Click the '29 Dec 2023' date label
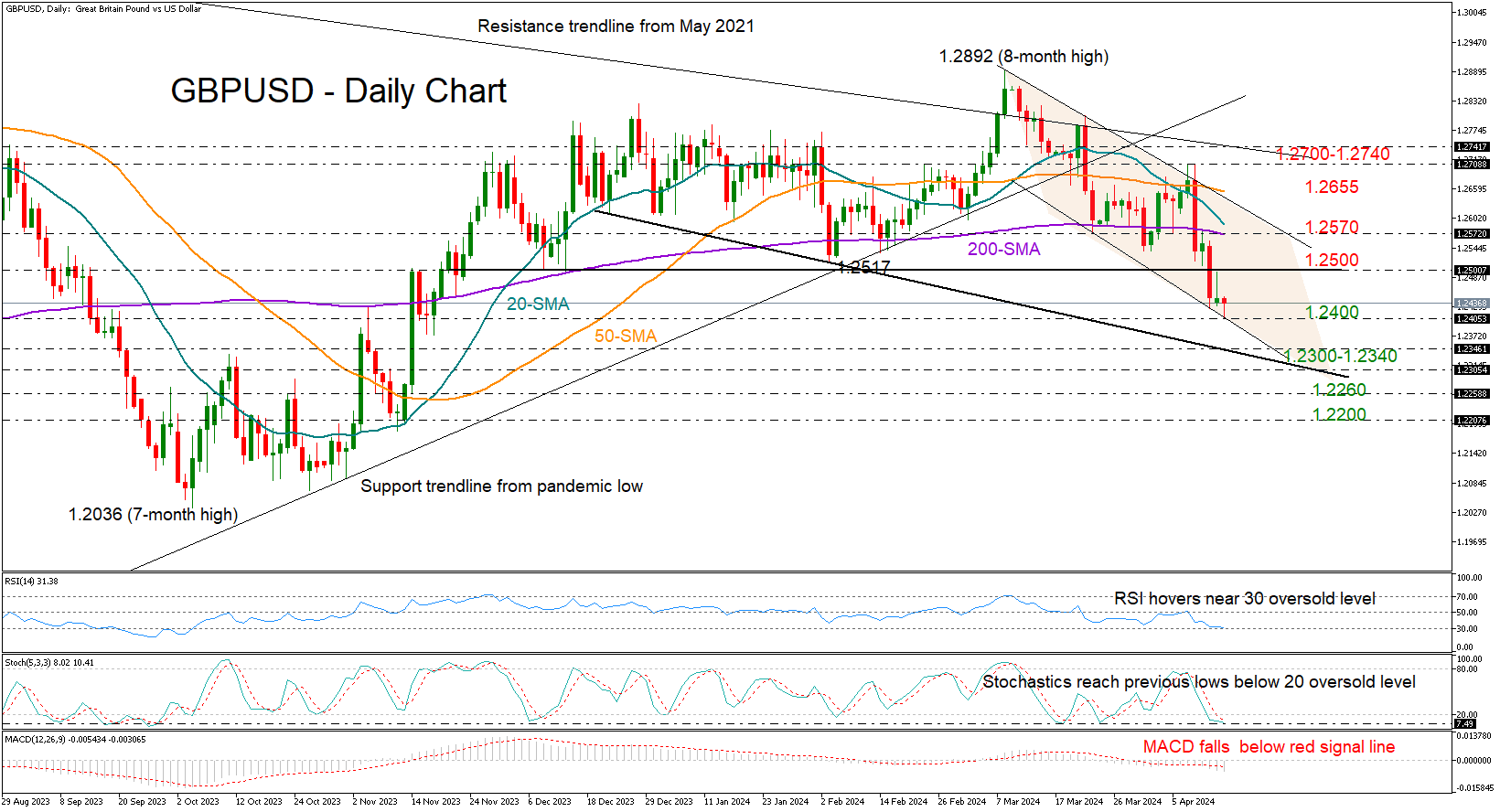Screen dimensions: 1500x812 click(669, 801)
